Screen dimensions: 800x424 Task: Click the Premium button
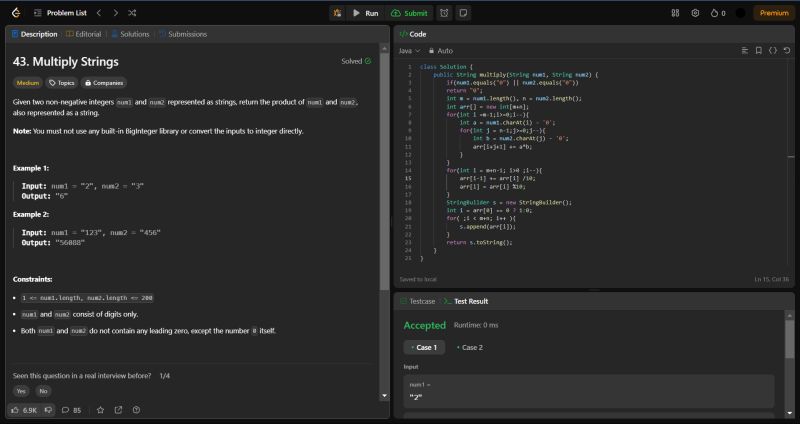773,13
